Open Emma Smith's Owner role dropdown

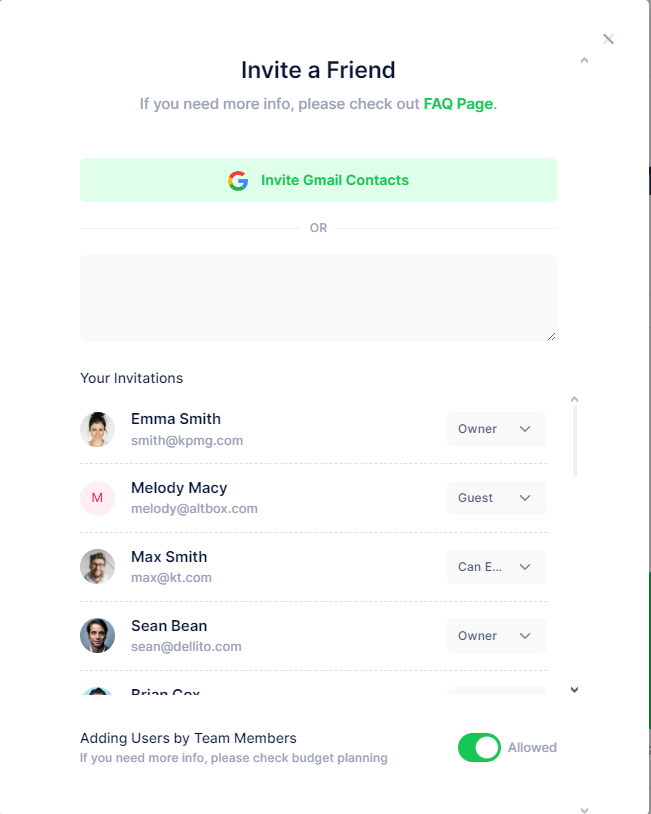(x=496, y=429)
